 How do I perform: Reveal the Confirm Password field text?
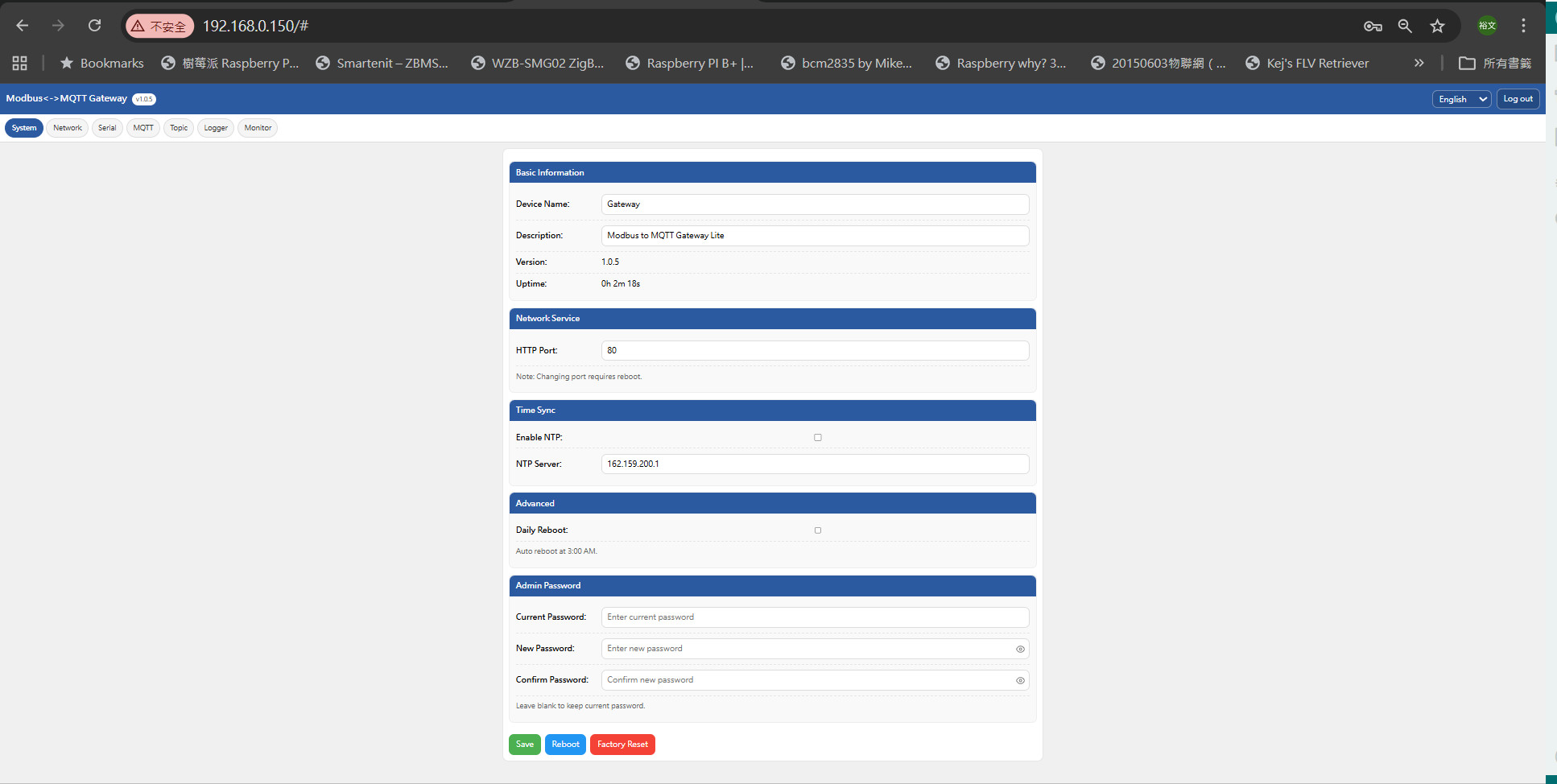coord(1020,680)
